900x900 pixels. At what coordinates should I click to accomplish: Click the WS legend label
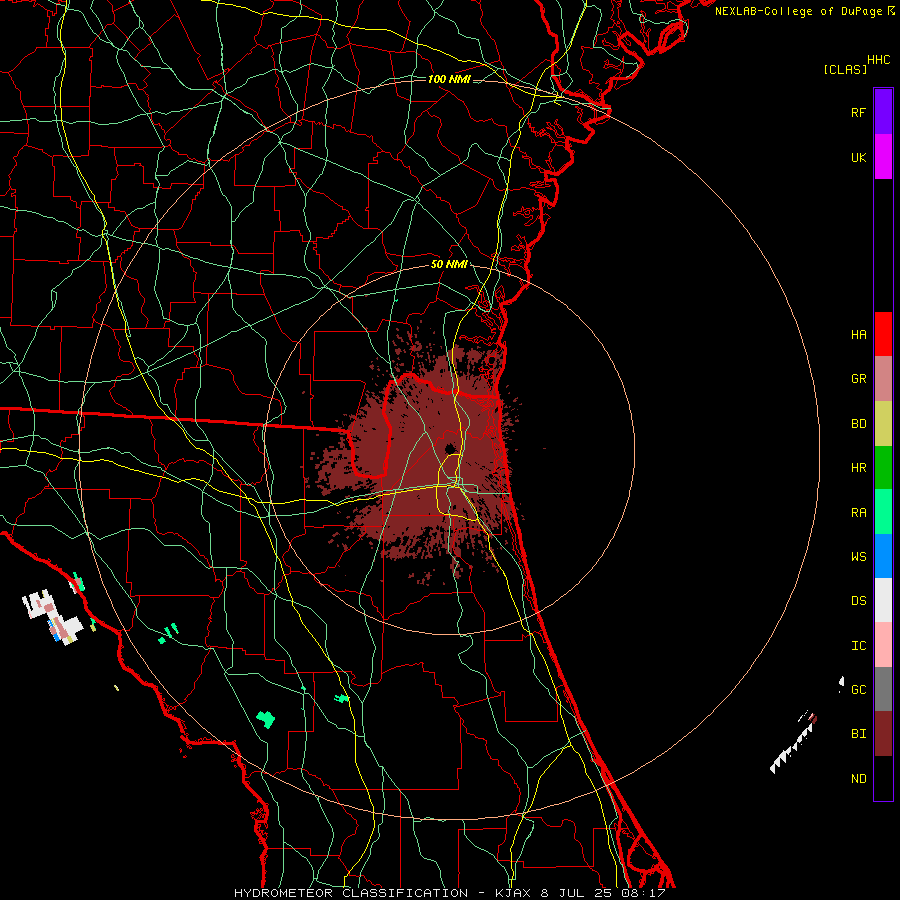tap(858, 557)
